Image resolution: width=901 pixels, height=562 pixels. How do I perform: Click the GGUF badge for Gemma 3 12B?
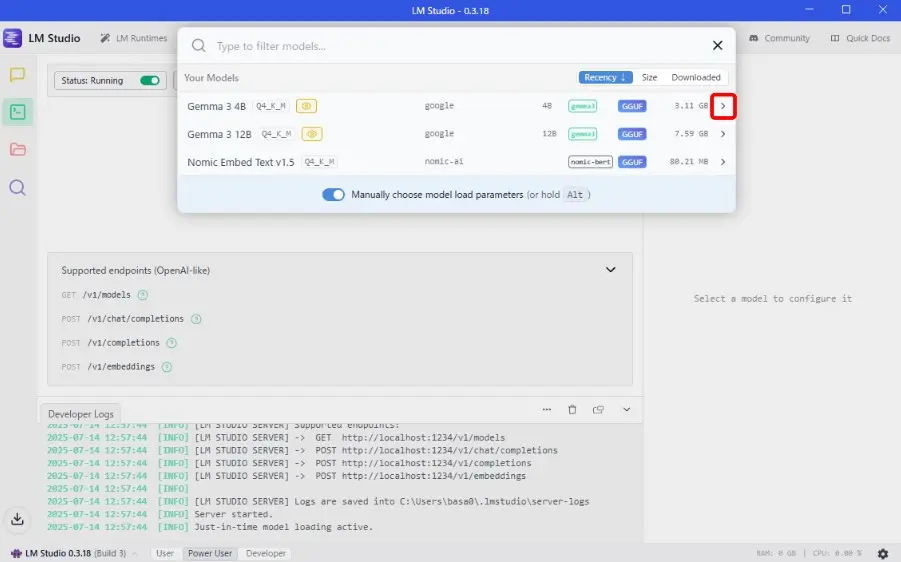pyautogui.click(x=632, y=134)
